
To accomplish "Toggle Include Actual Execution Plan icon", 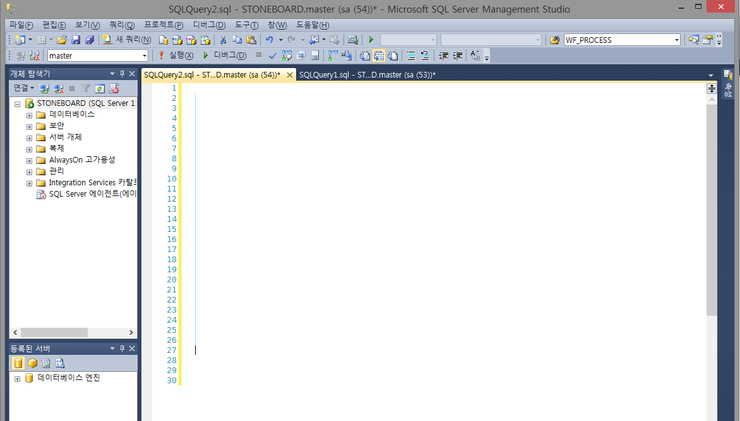I will 333,56.
